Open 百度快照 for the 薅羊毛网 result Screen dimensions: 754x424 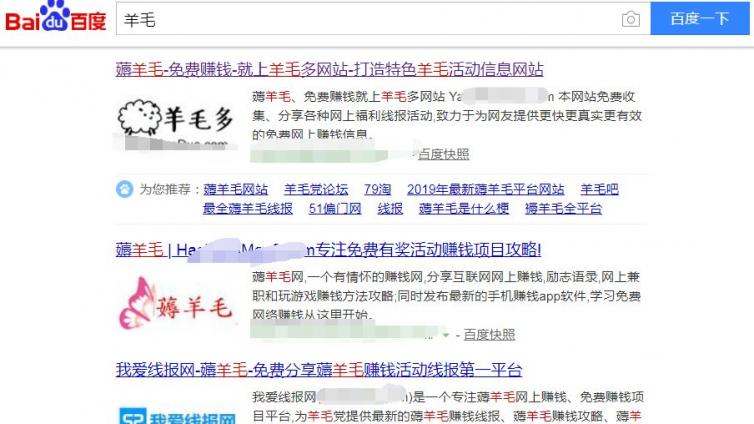[489, 335]
